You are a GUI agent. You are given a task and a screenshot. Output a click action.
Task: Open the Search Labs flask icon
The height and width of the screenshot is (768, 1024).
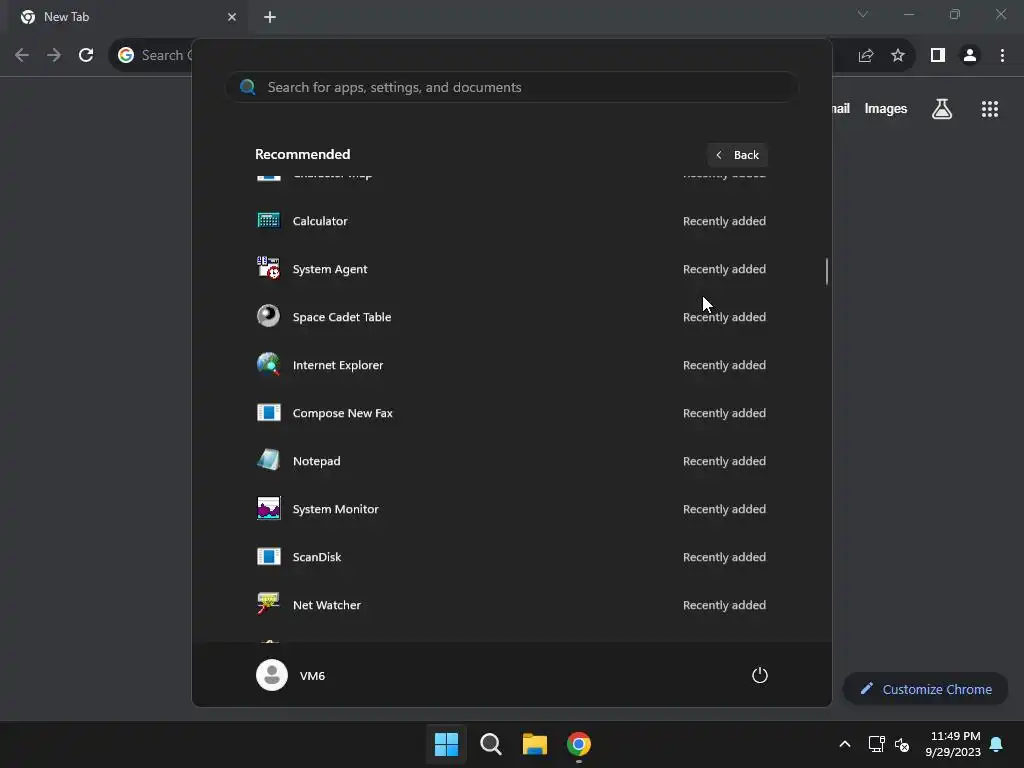click(x=942, y=109)
